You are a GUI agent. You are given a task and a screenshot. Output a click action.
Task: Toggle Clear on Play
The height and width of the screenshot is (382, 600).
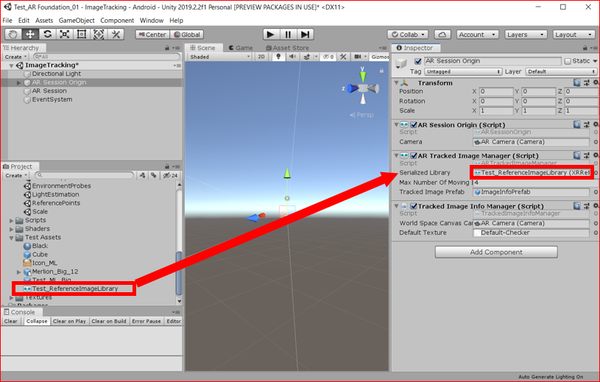tap(69, 321)
